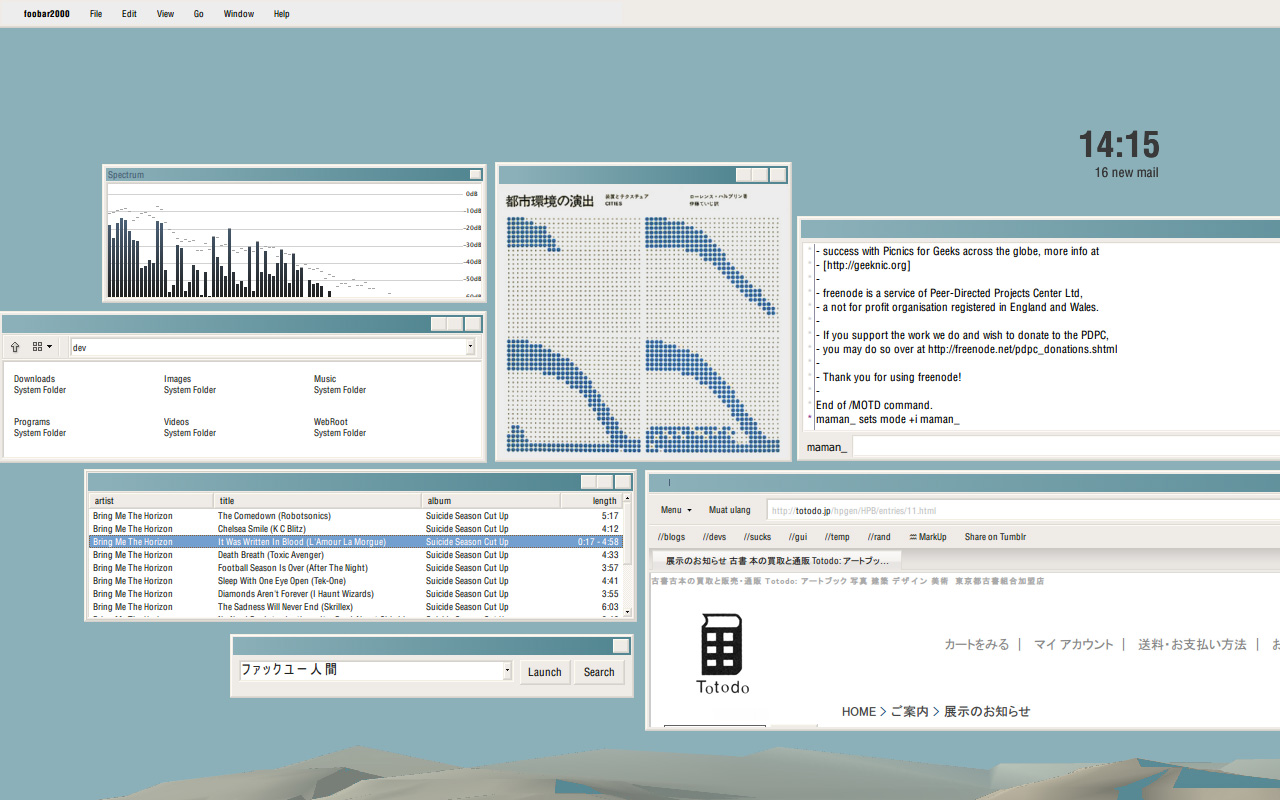
Task: Click the totodo.jp address bar
Action: [1023, 510]
